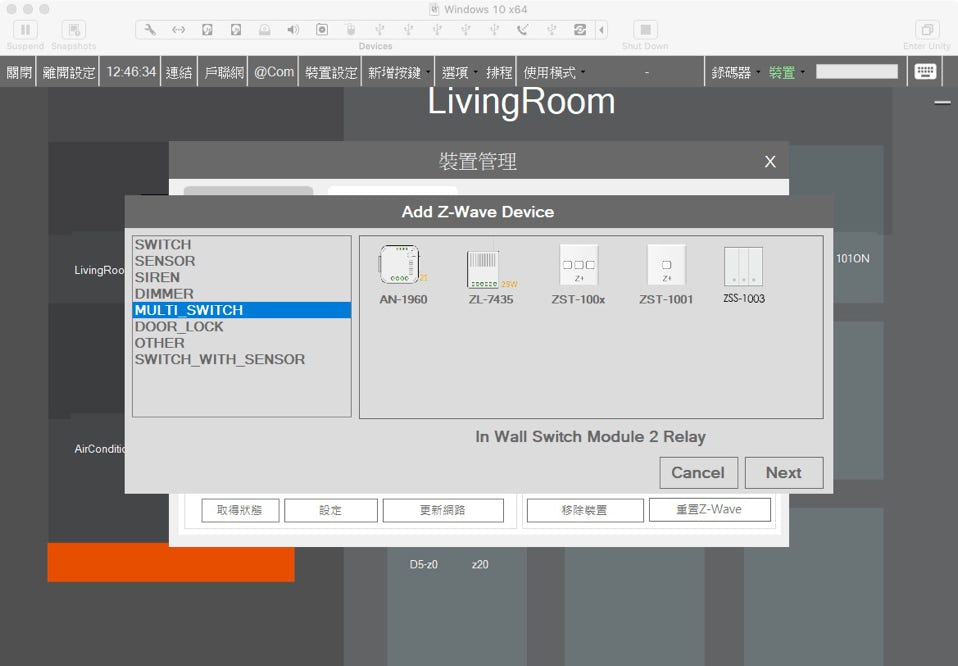Open the Snapshots manager
Viewport: 958px width, 666px height.
point(74,30)
